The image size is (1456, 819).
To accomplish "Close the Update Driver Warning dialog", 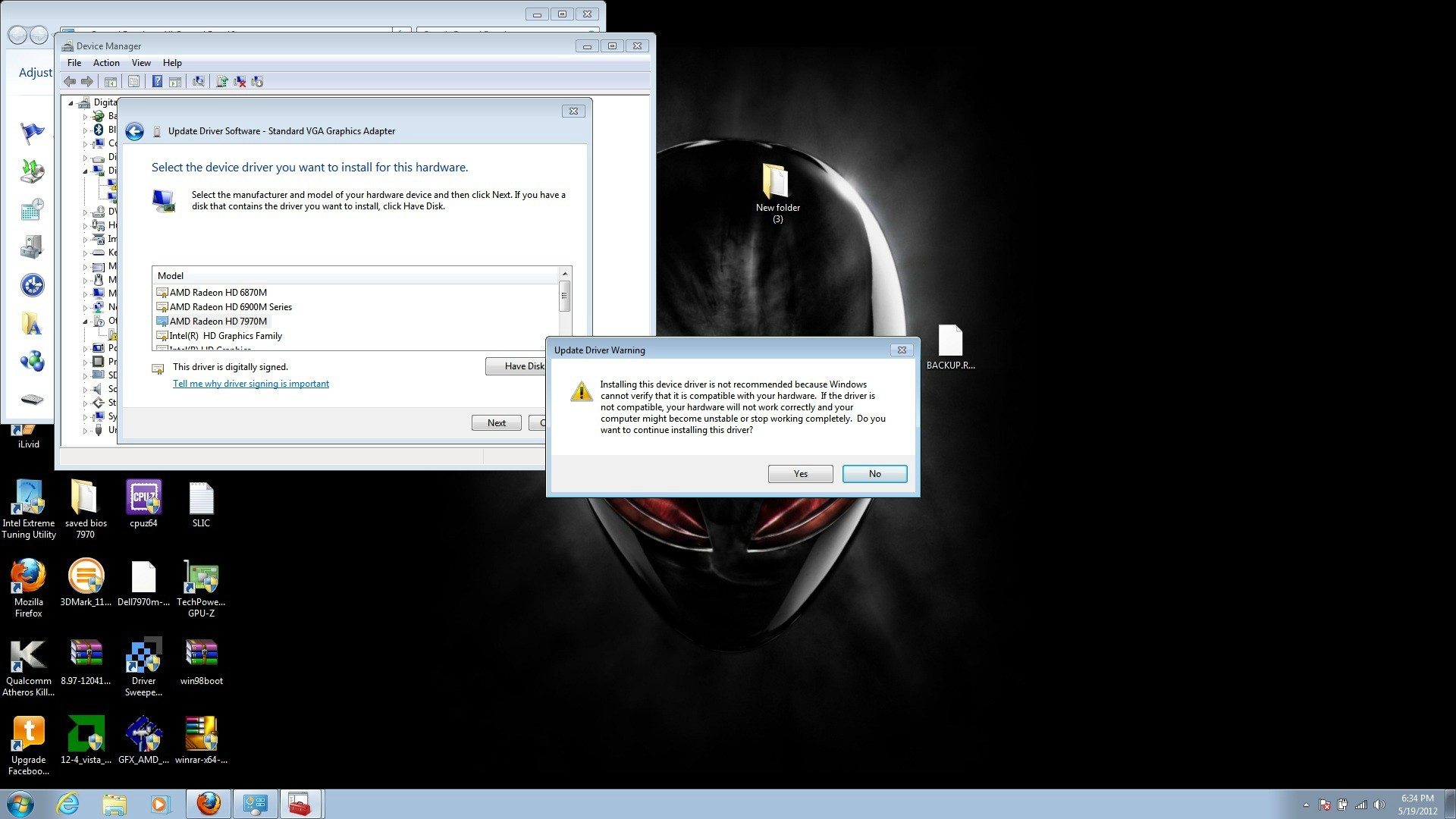I will click(902, 350).
